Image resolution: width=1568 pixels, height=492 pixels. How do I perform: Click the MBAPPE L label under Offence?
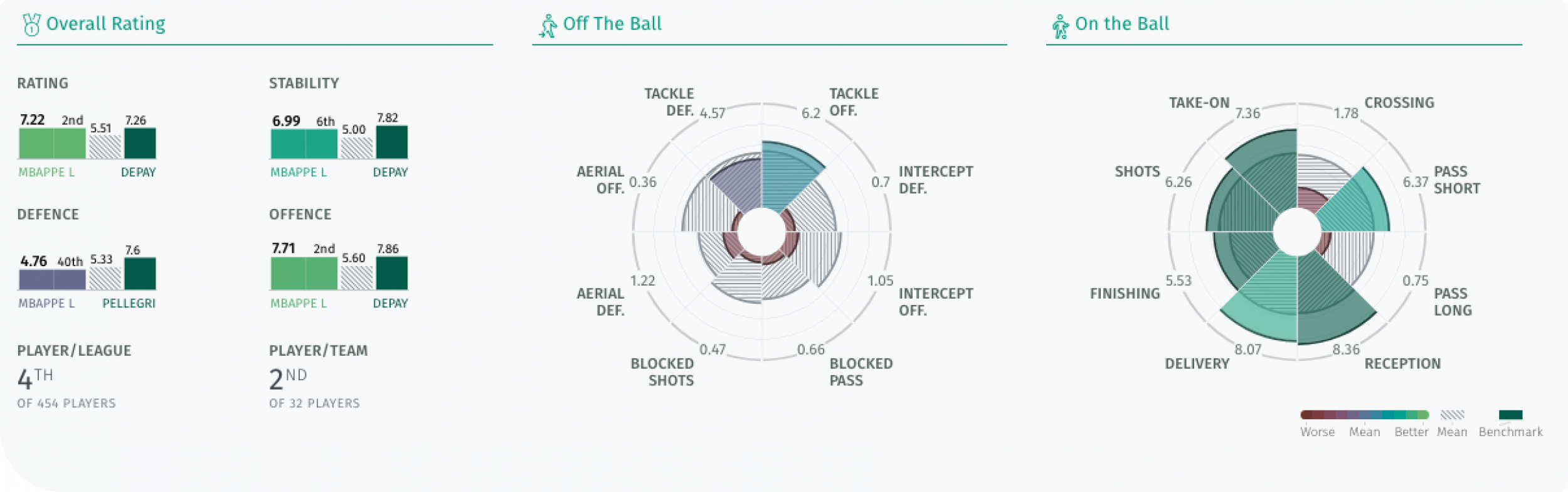(299, 304)
